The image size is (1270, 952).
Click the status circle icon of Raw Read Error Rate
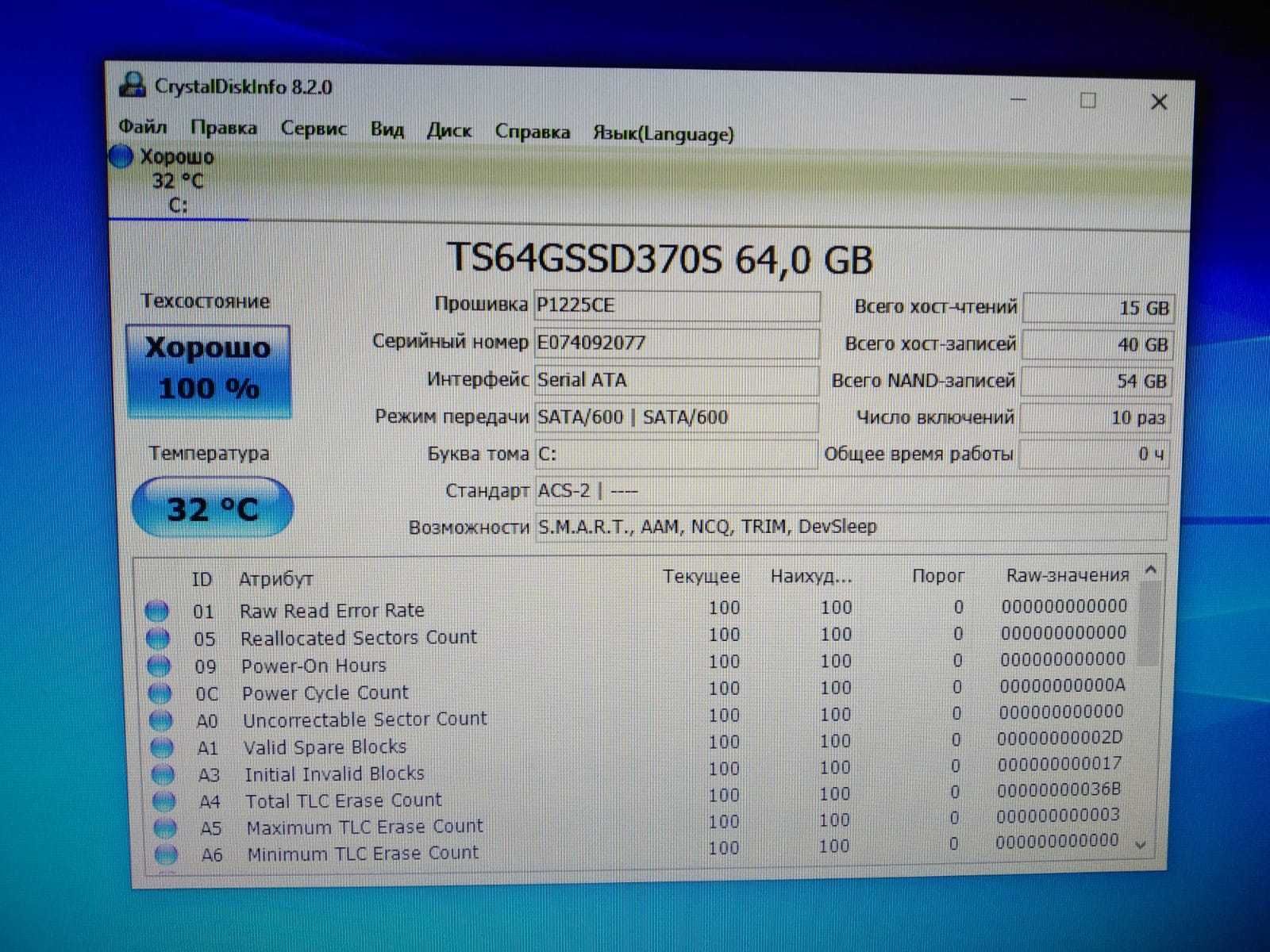157,611
